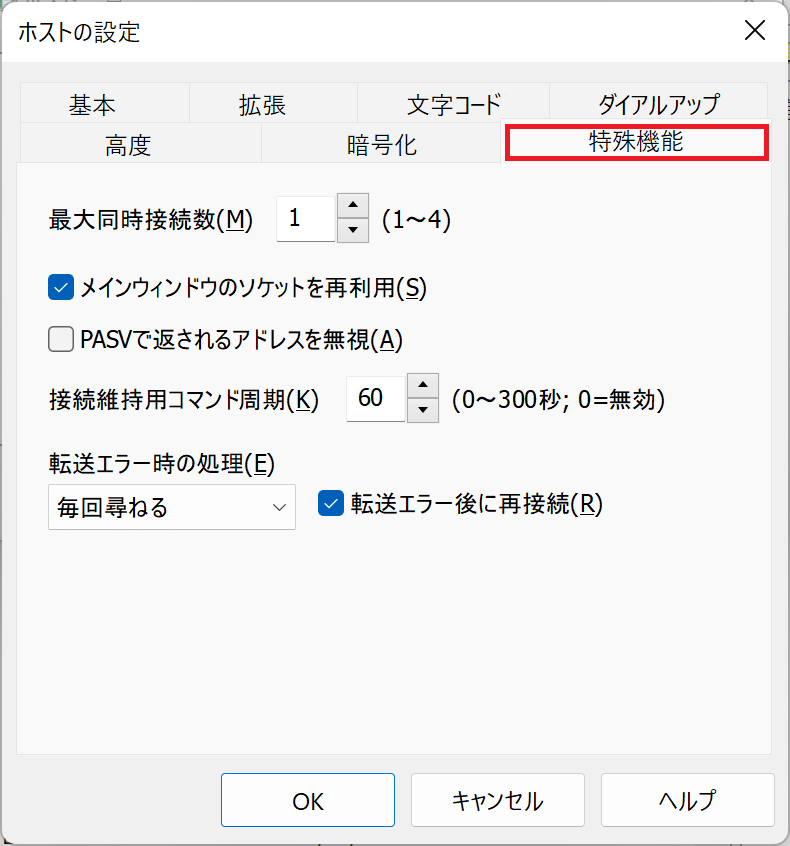Increase 接続維持用コマンド周期 with up arrow
The height and width of the screenshot is (846, 790).
pos(423,386)
